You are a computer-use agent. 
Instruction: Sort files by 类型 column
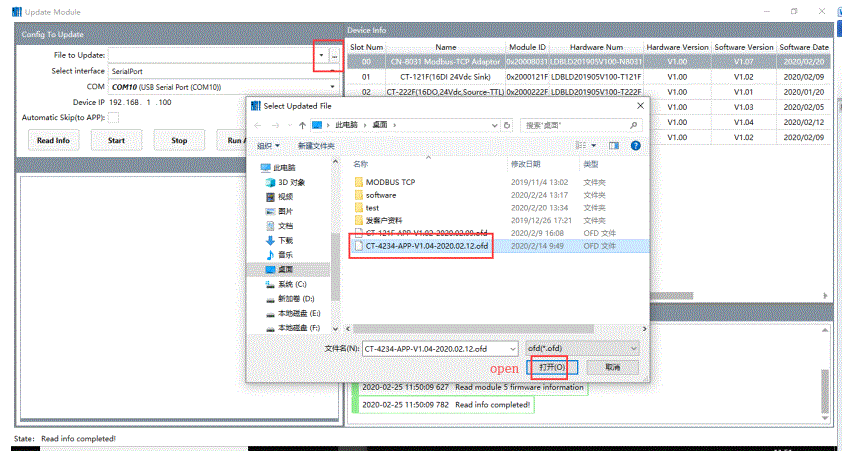[x=591, y=164]
